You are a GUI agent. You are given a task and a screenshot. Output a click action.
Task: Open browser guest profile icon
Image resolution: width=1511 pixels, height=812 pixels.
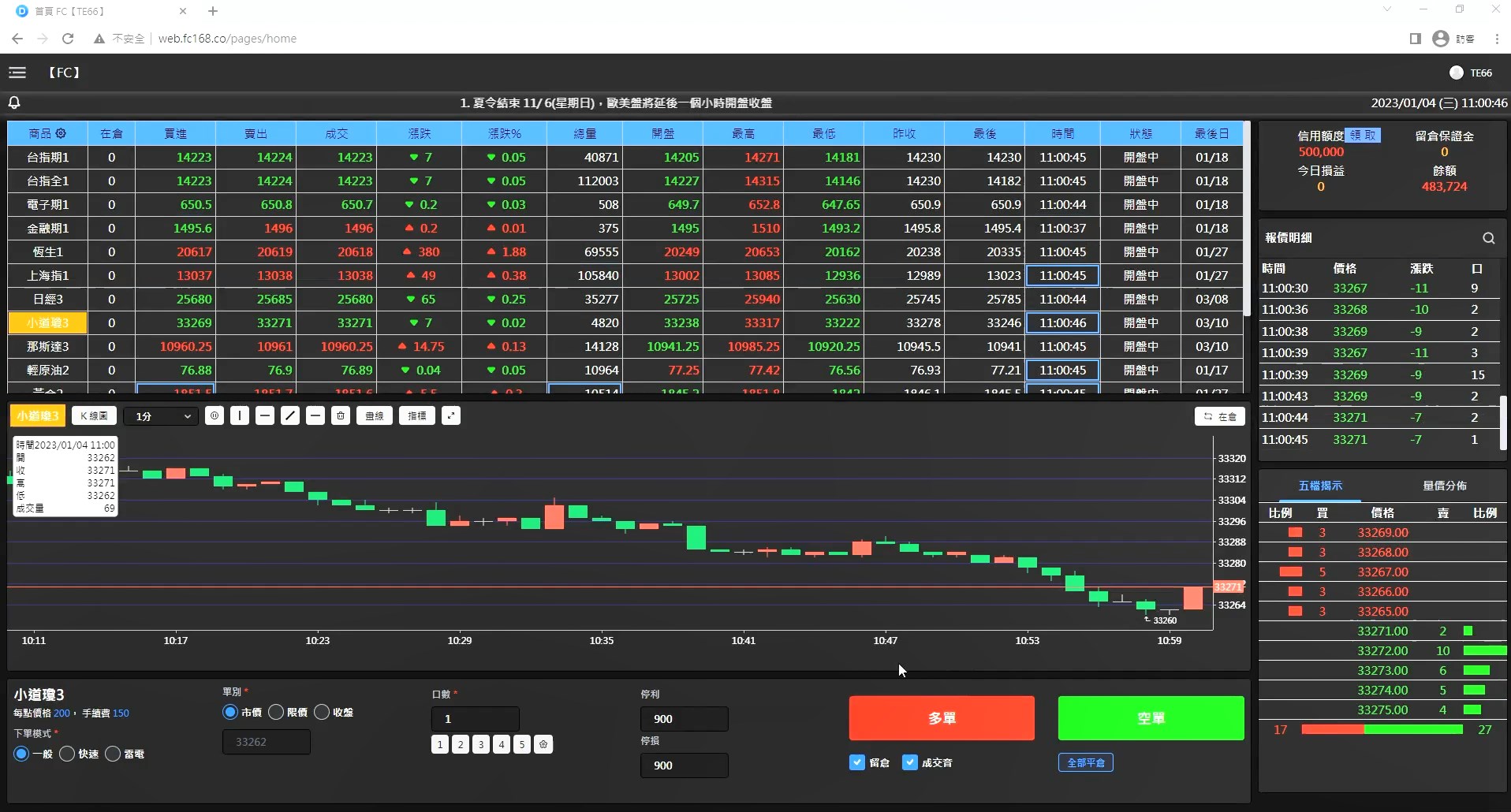tap(1441, 39)
